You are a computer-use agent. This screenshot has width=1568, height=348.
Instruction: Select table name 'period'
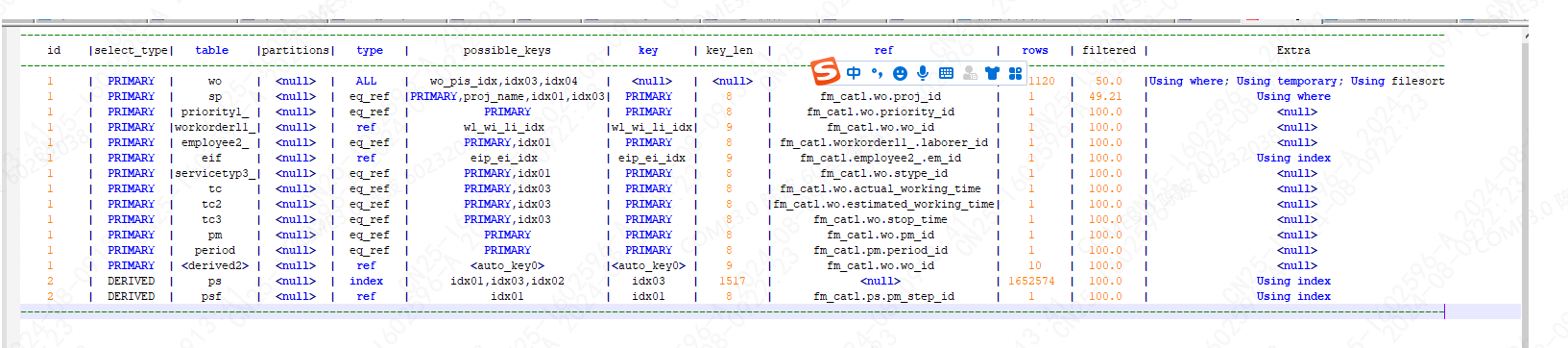[x=215, y=250]
